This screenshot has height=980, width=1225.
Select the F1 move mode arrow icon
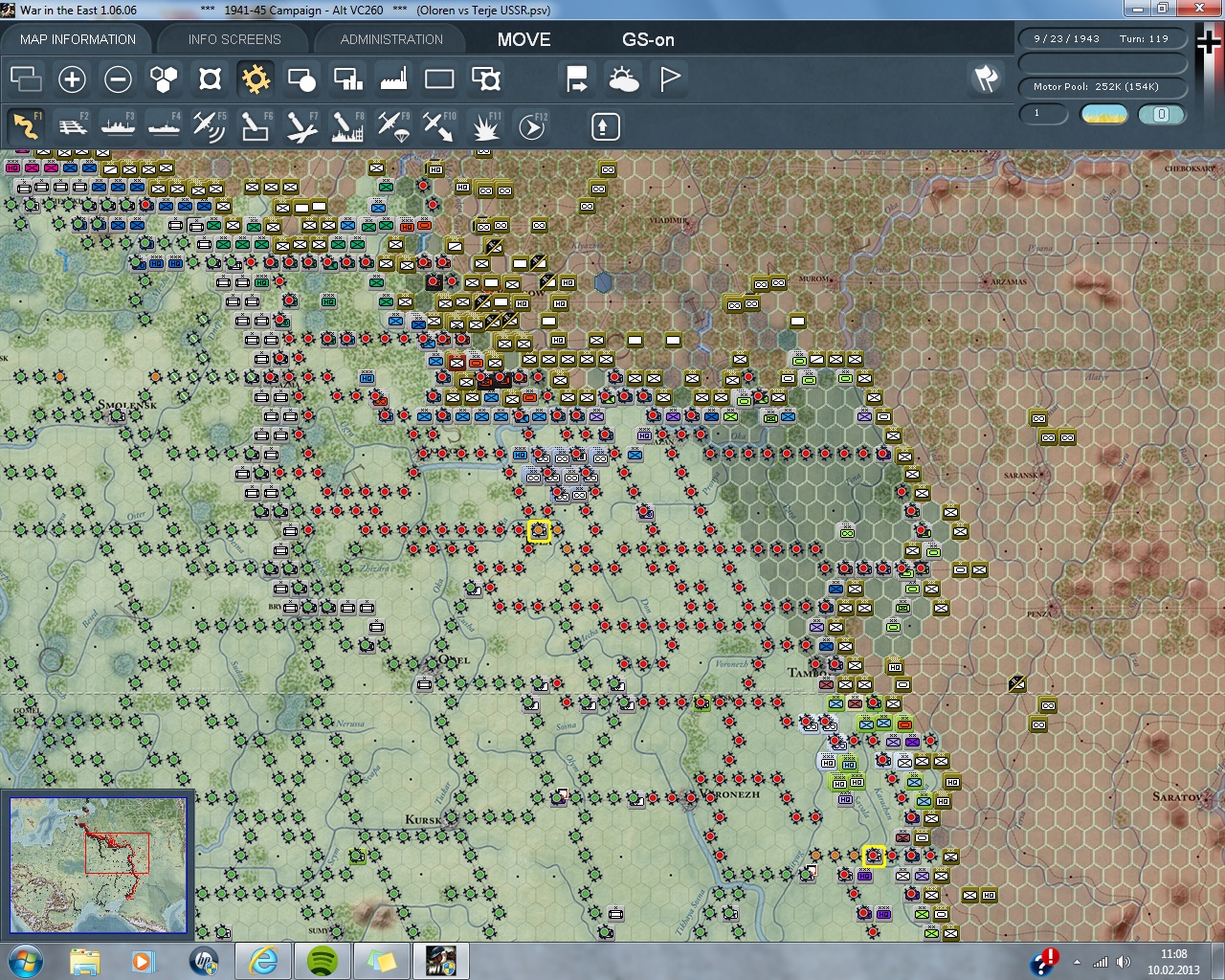coord(26,126)
